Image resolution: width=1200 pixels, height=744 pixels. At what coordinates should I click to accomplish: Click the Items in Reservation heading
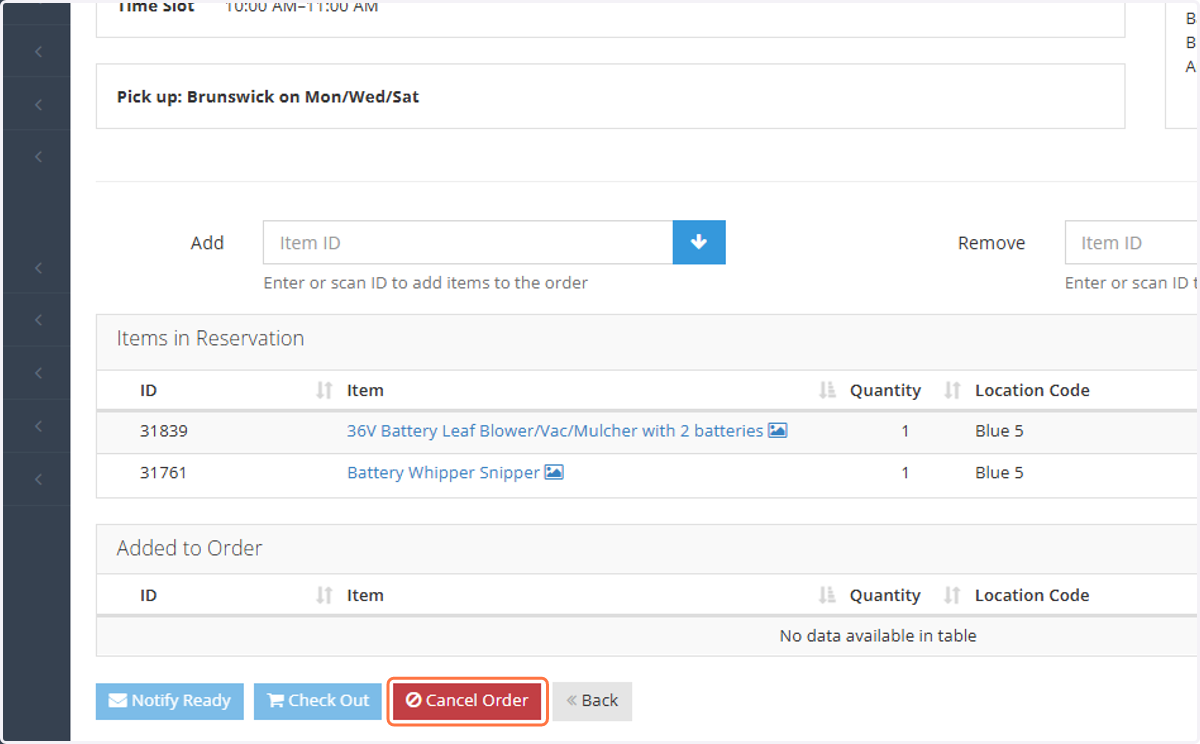tap(210, 338)
